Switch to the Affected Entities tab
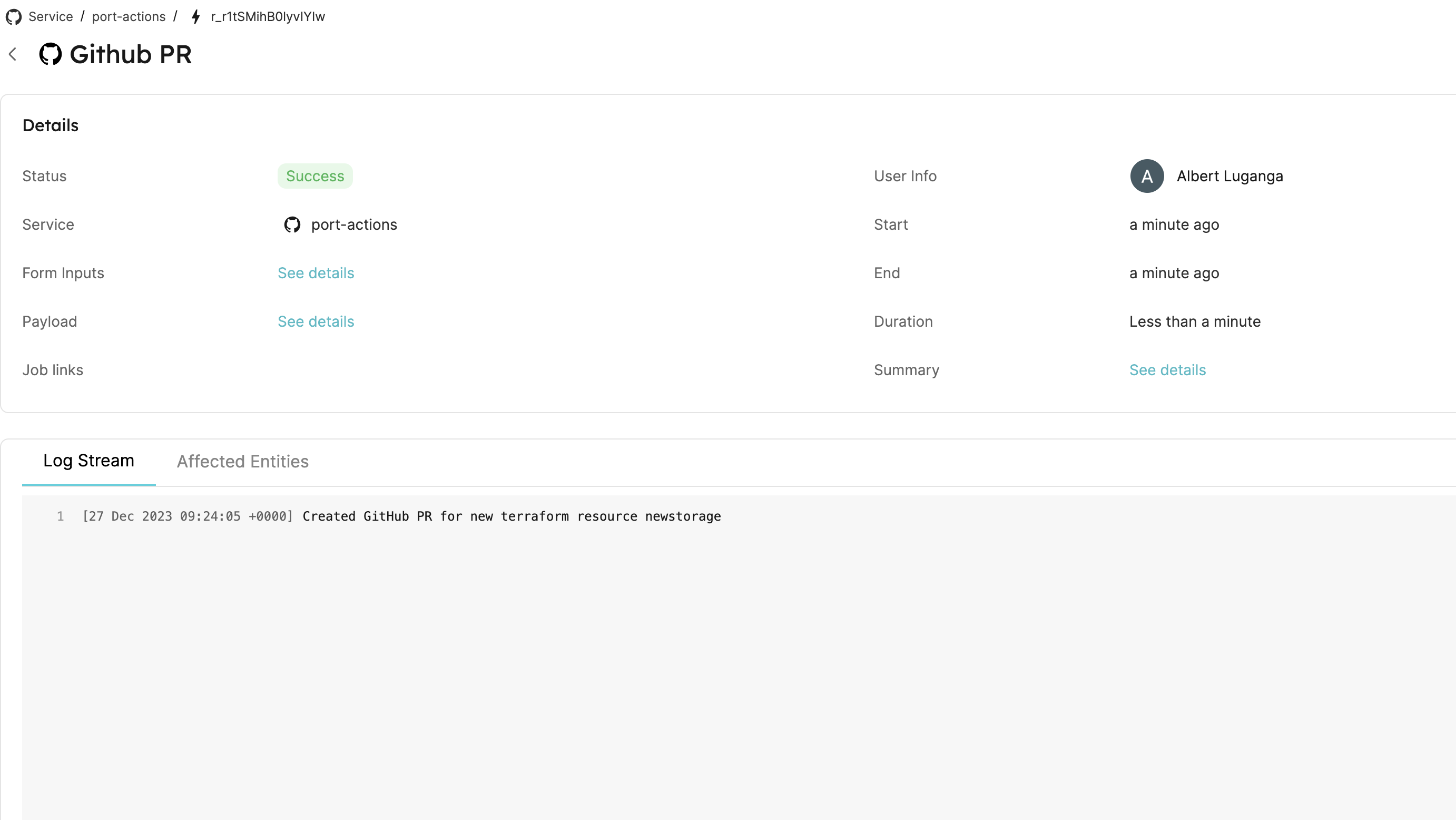The image size is (1456, 820). [x=242, y=462]
